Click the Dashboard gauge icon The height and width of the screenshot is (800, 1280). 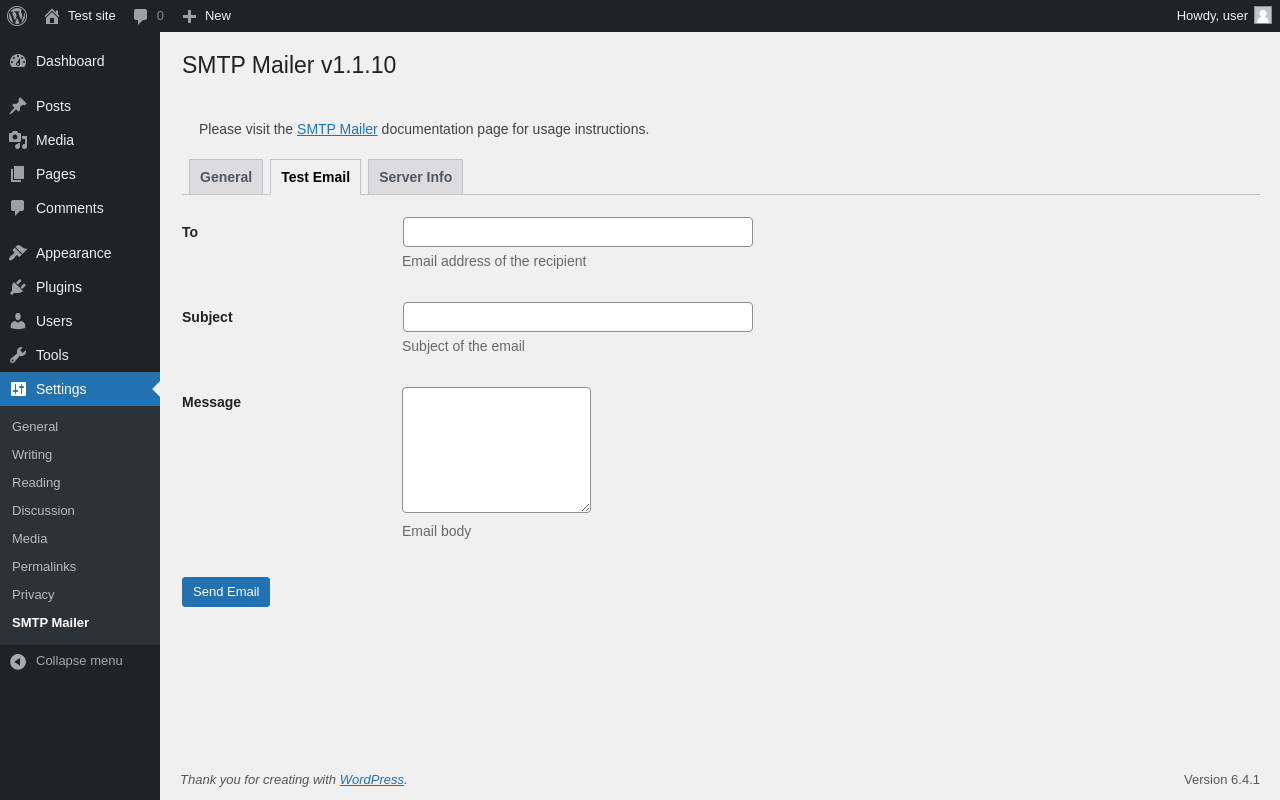tap(18, 61)
